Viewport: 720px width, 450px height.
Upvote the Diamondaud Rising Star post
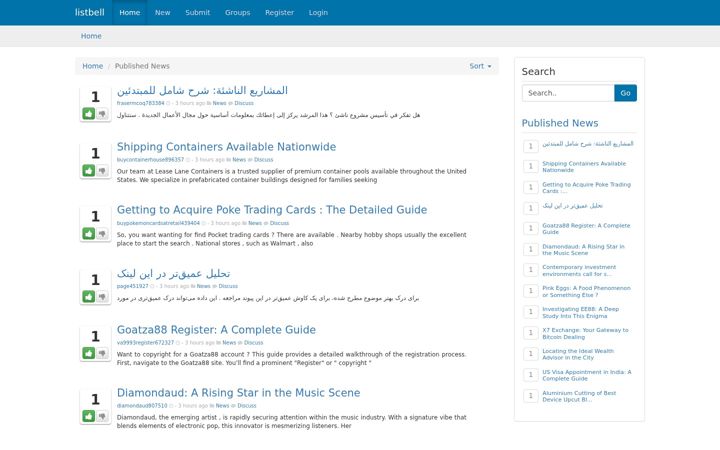[89, 416]
